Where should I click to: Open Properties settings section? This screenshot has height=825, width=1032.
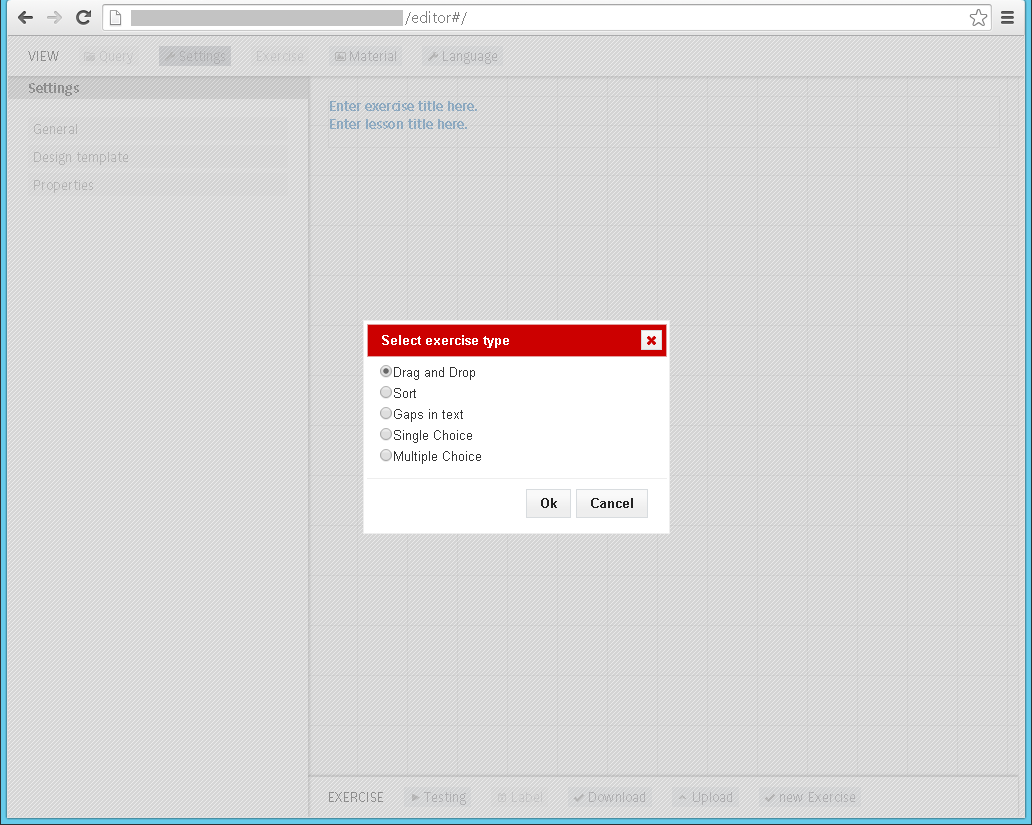(158, 185)
